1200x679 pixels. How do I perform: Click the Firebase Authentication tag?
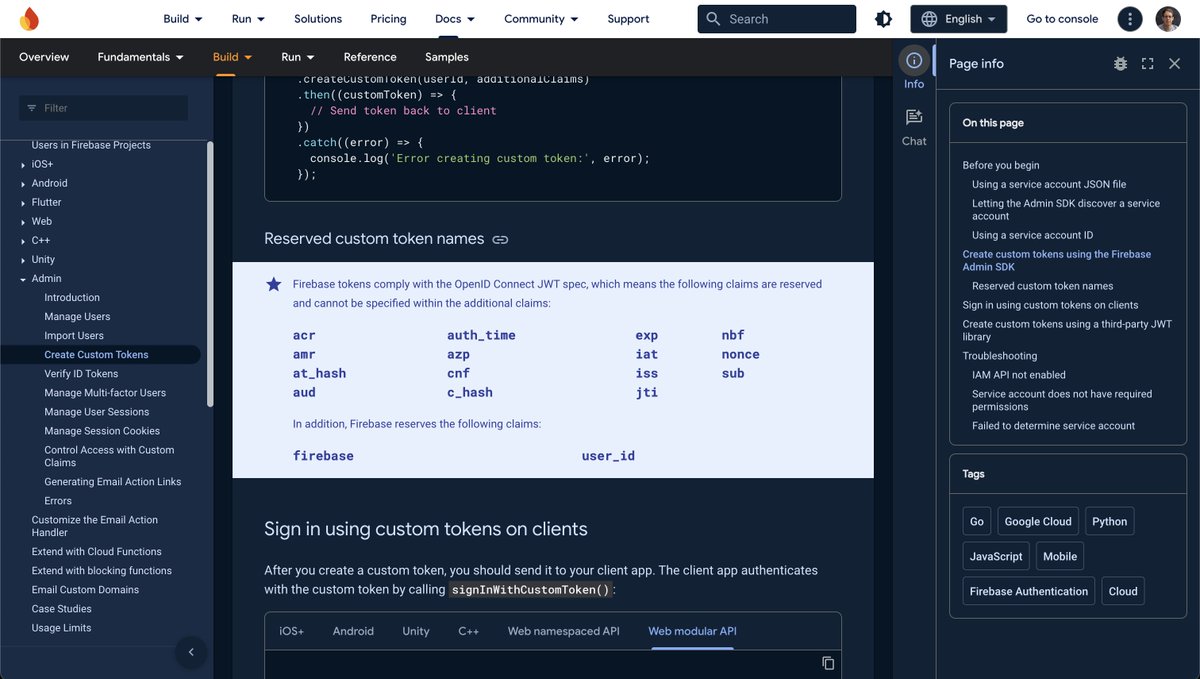click(x=1029, y=591)
